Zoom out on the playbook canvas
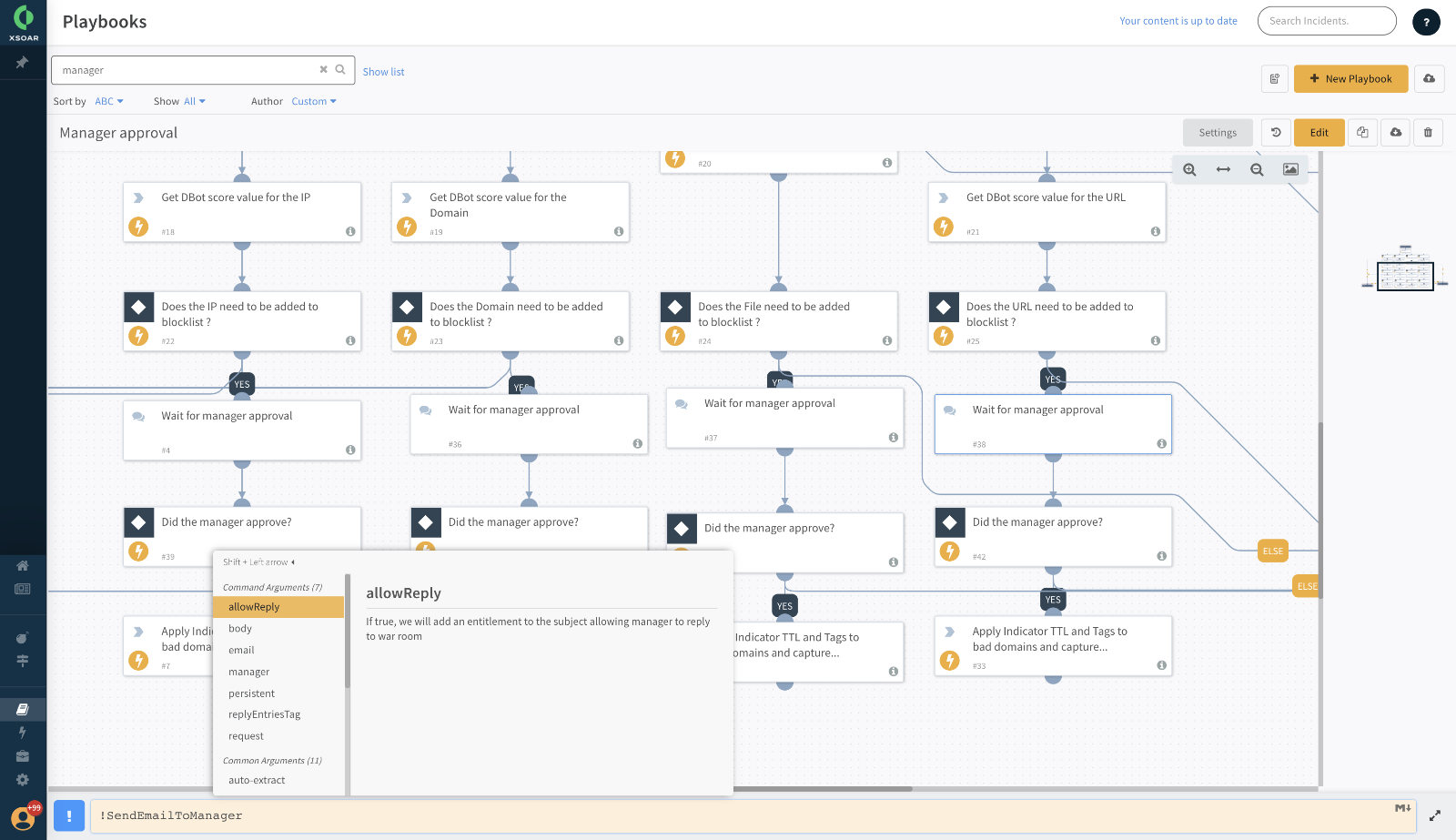 pyautogui.click(x=1256, y=169)
